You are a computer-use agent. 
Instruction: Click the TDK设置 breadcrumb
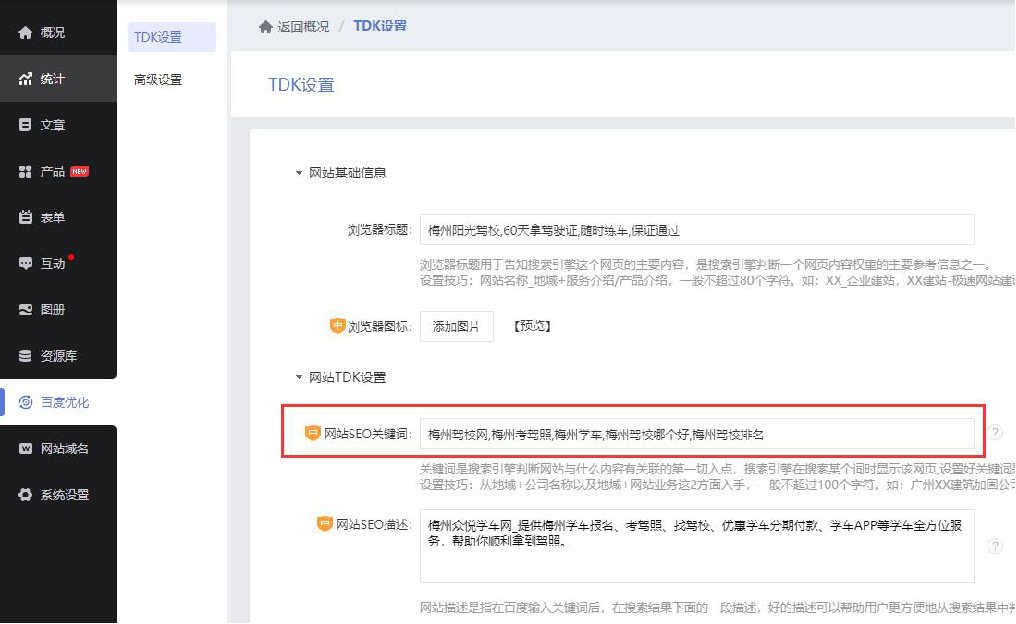click(x=380, y=26)
